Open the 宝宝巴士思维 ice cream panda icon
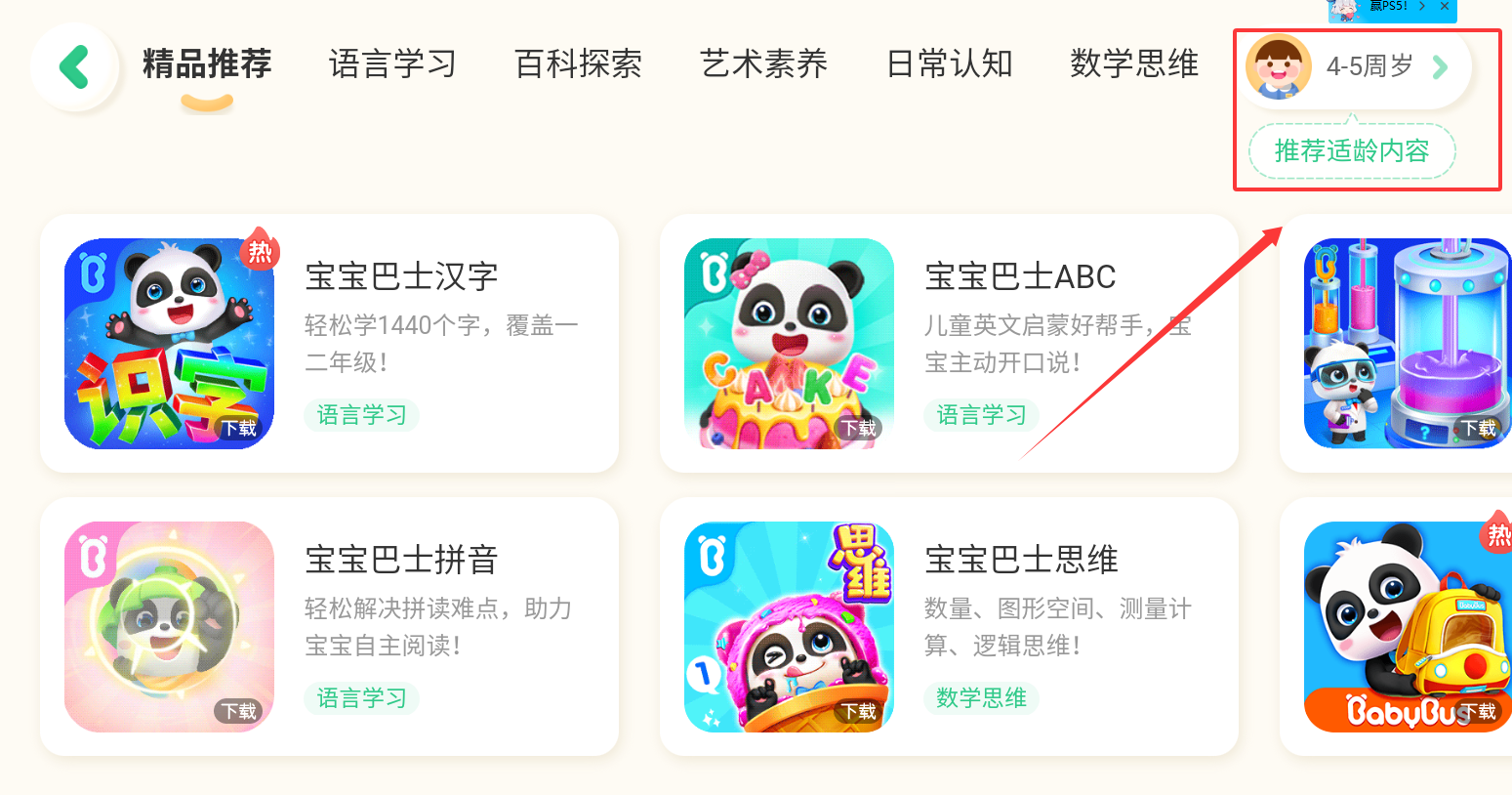Screen dimensions: 1512x795 [x=790, y=627]
